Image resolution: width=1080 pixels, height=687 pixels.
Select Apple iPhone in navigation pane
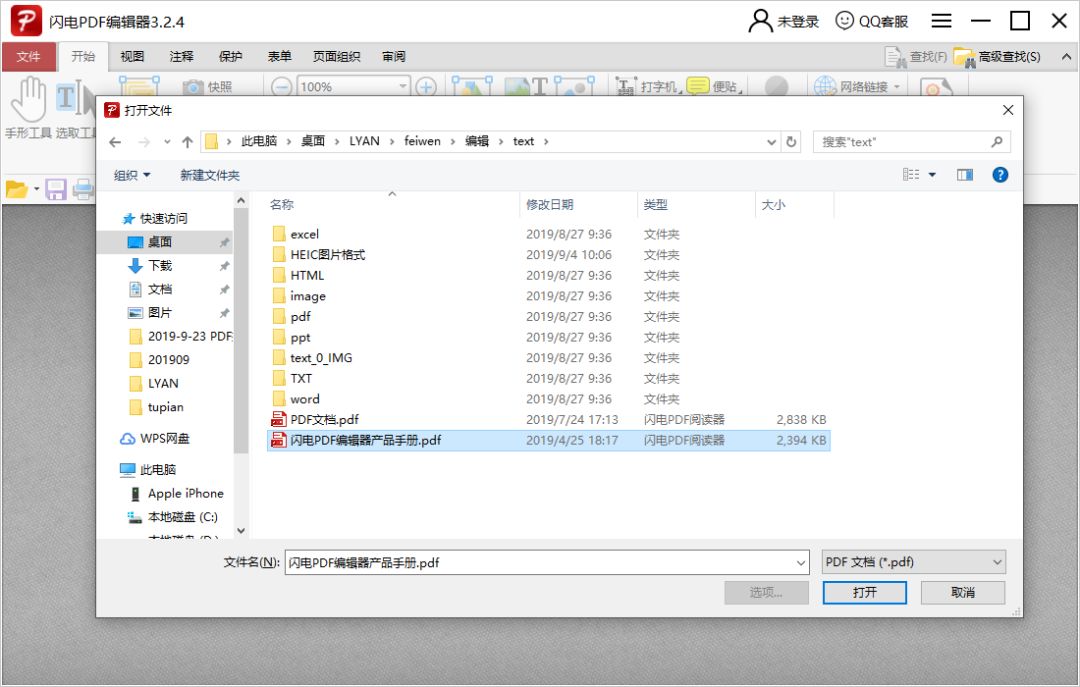176,493
